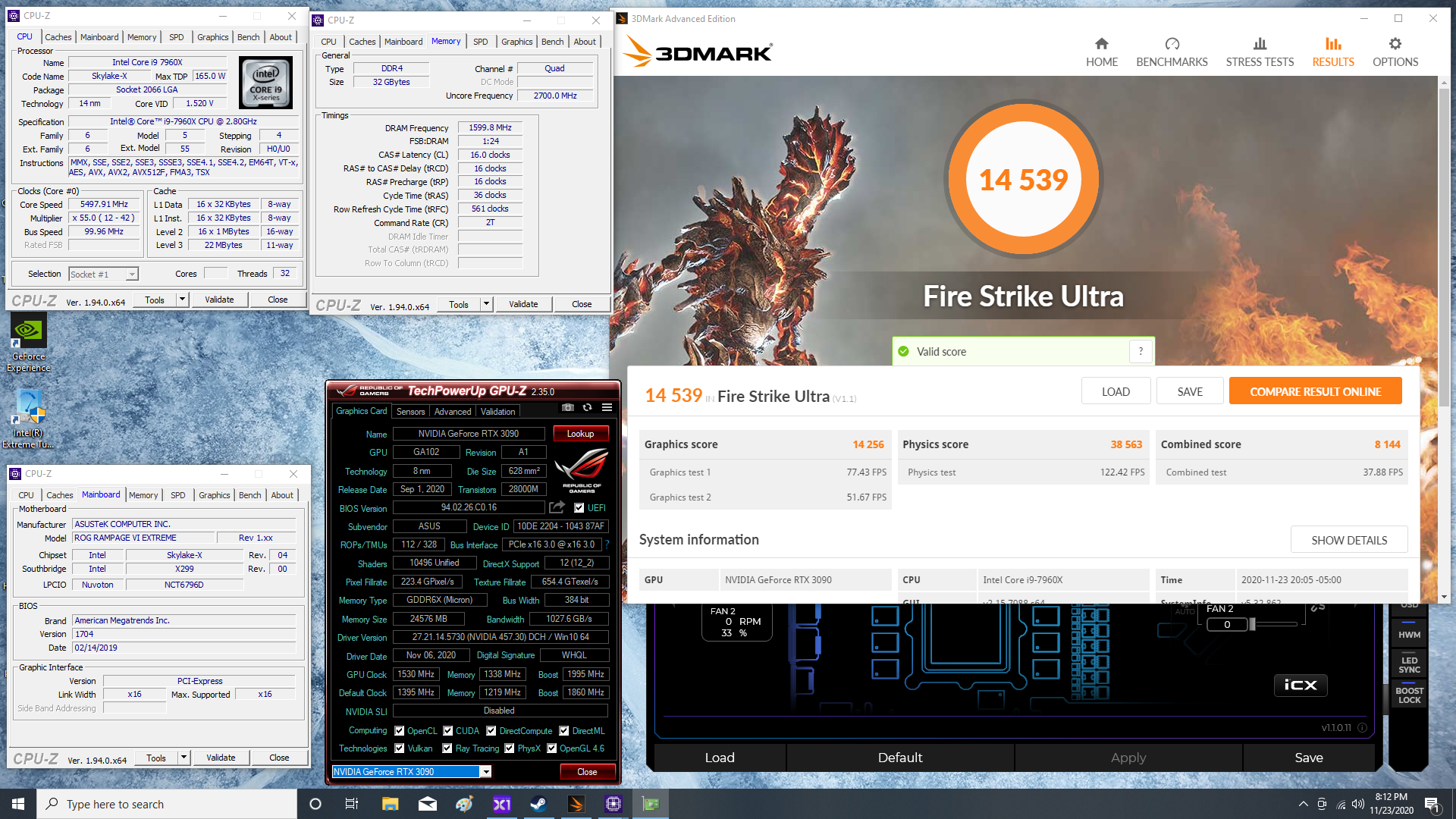Open STRESS TESTS in 3DMark
This screenshot has width=1456, height=819.
tap(1260, 52)
